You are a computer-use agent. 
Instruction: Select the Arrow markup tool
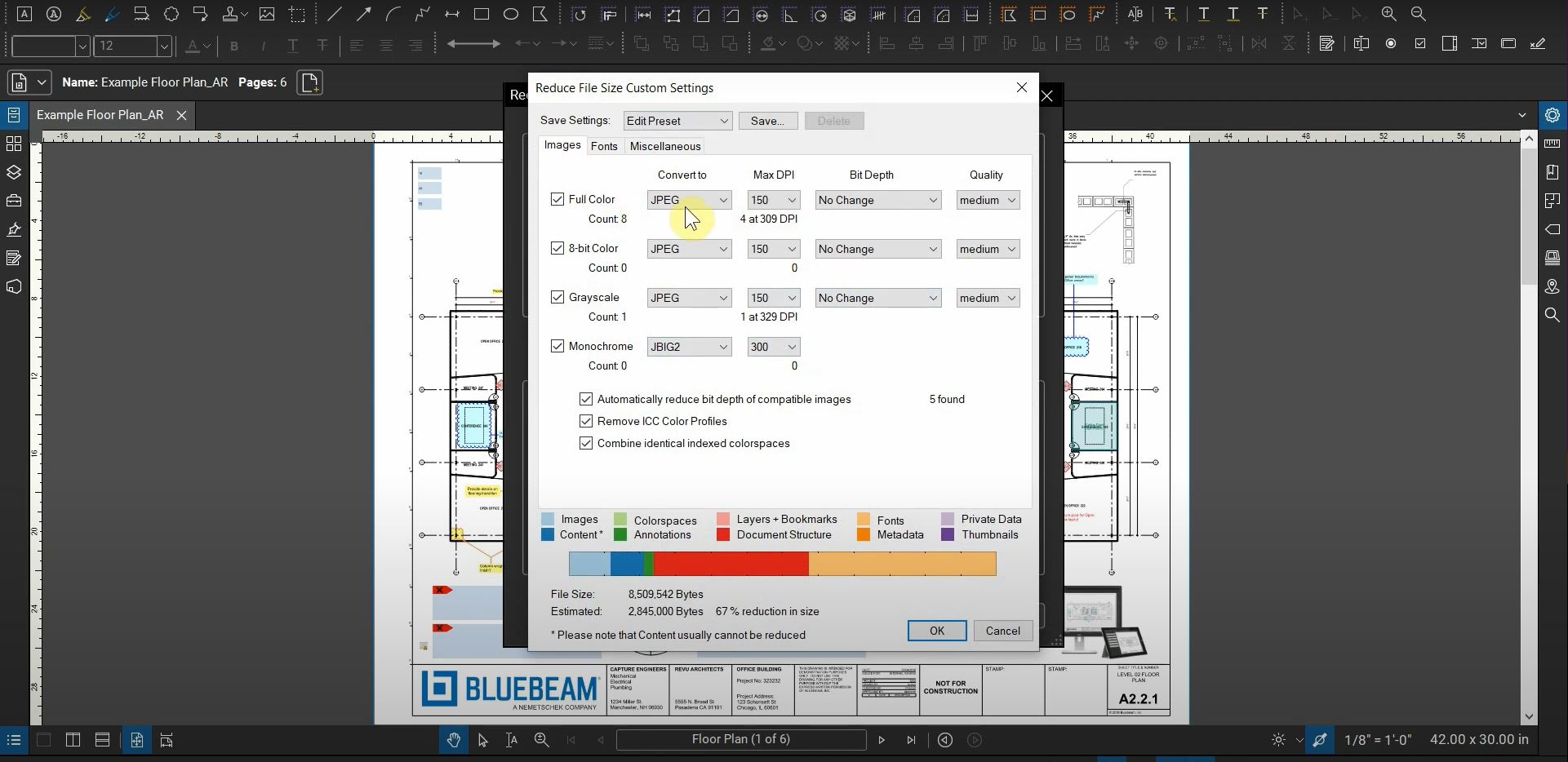365,14
